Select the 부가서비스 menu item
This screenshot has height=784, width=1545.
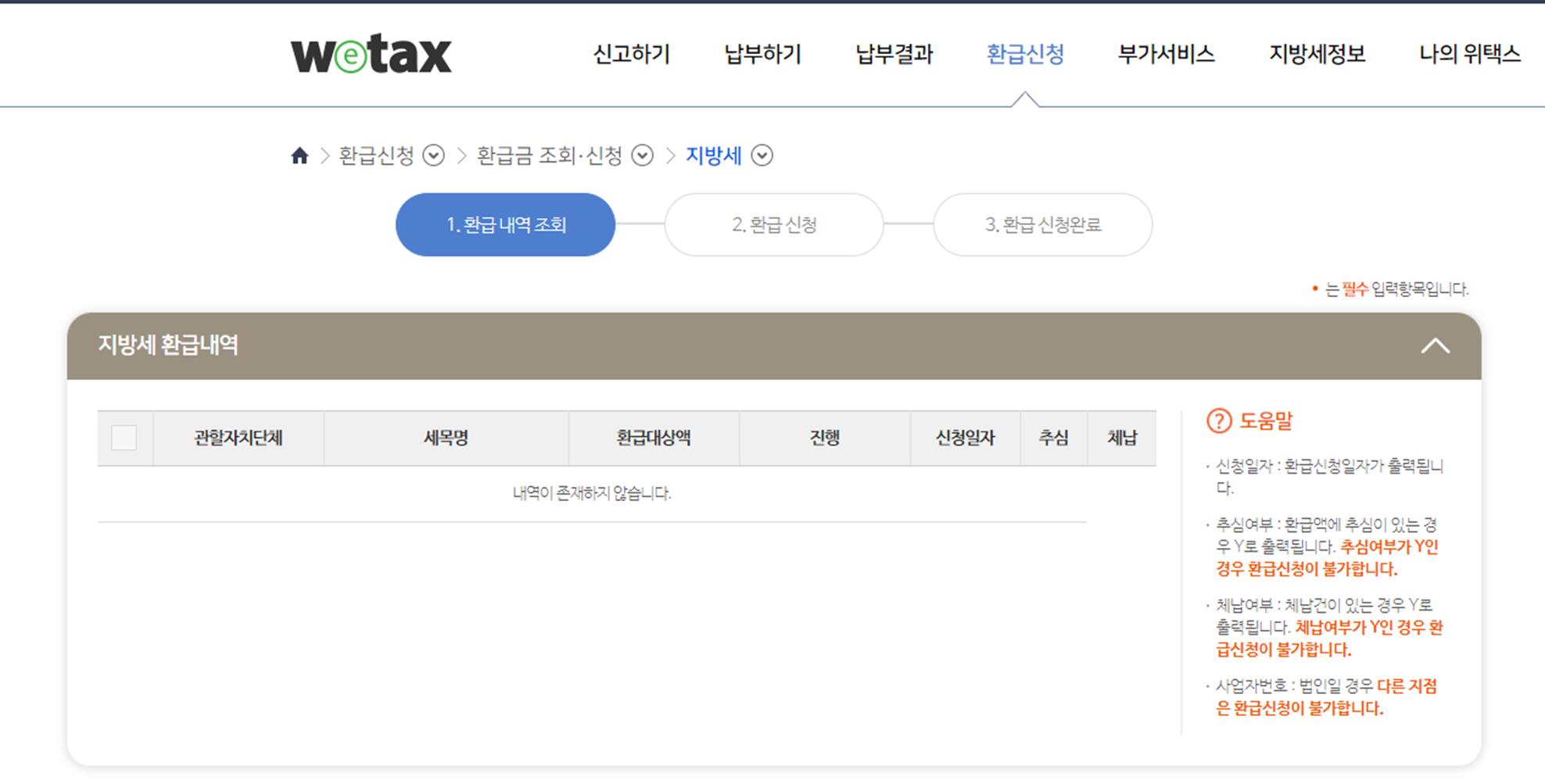(x=1165, y=54)
